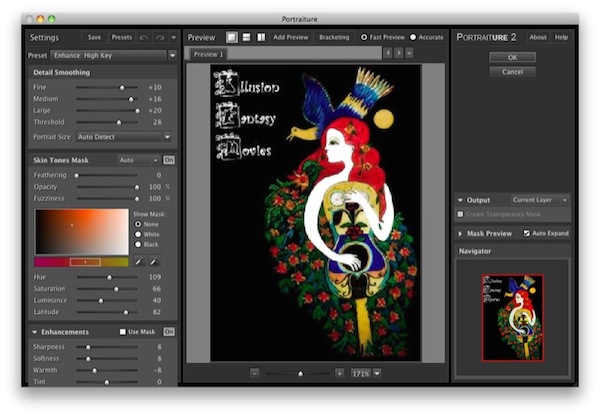Go to previous preview tab arrow
Screen dimensions: 600x416
pos(388,53)
